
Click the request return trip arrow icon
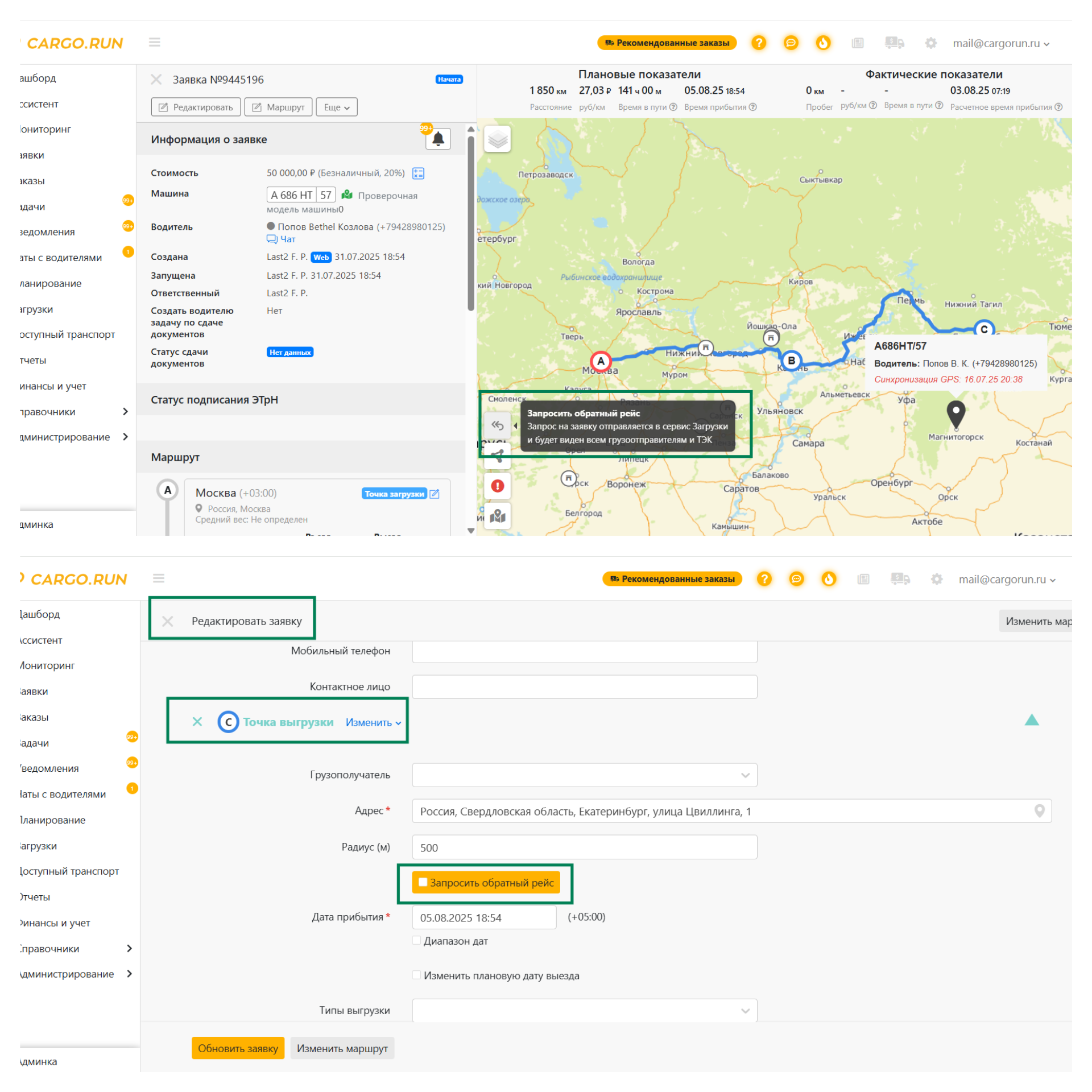497,425
